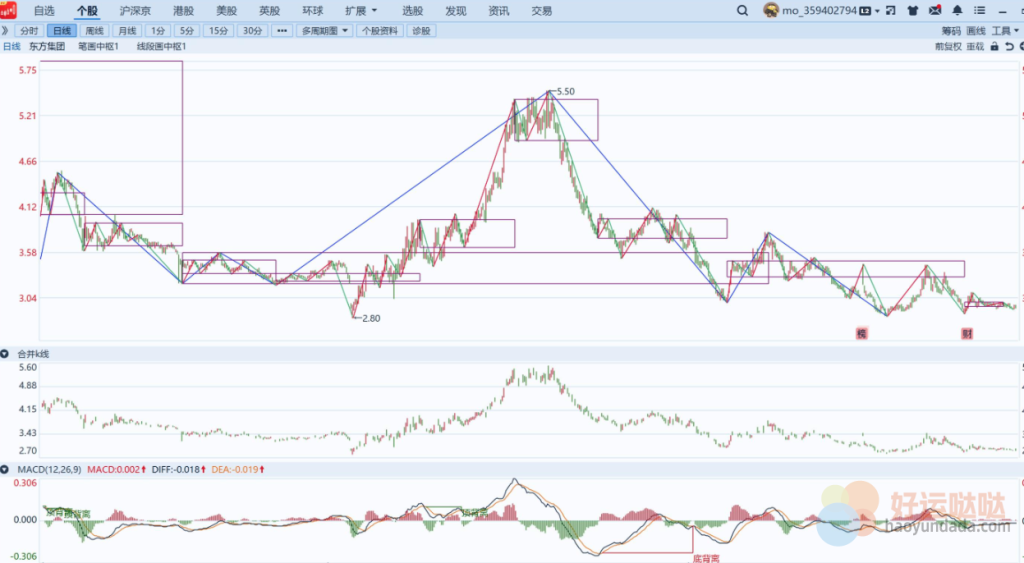Open the 沪深京 market tab

(135, 11)
